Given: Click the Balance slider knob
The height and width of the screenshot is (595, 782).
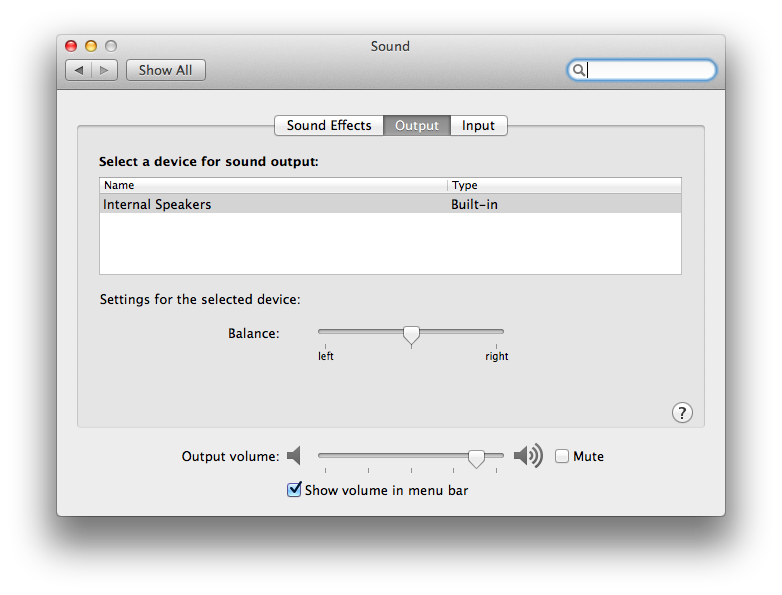Looking at the screenshot, I should [411, 335].
